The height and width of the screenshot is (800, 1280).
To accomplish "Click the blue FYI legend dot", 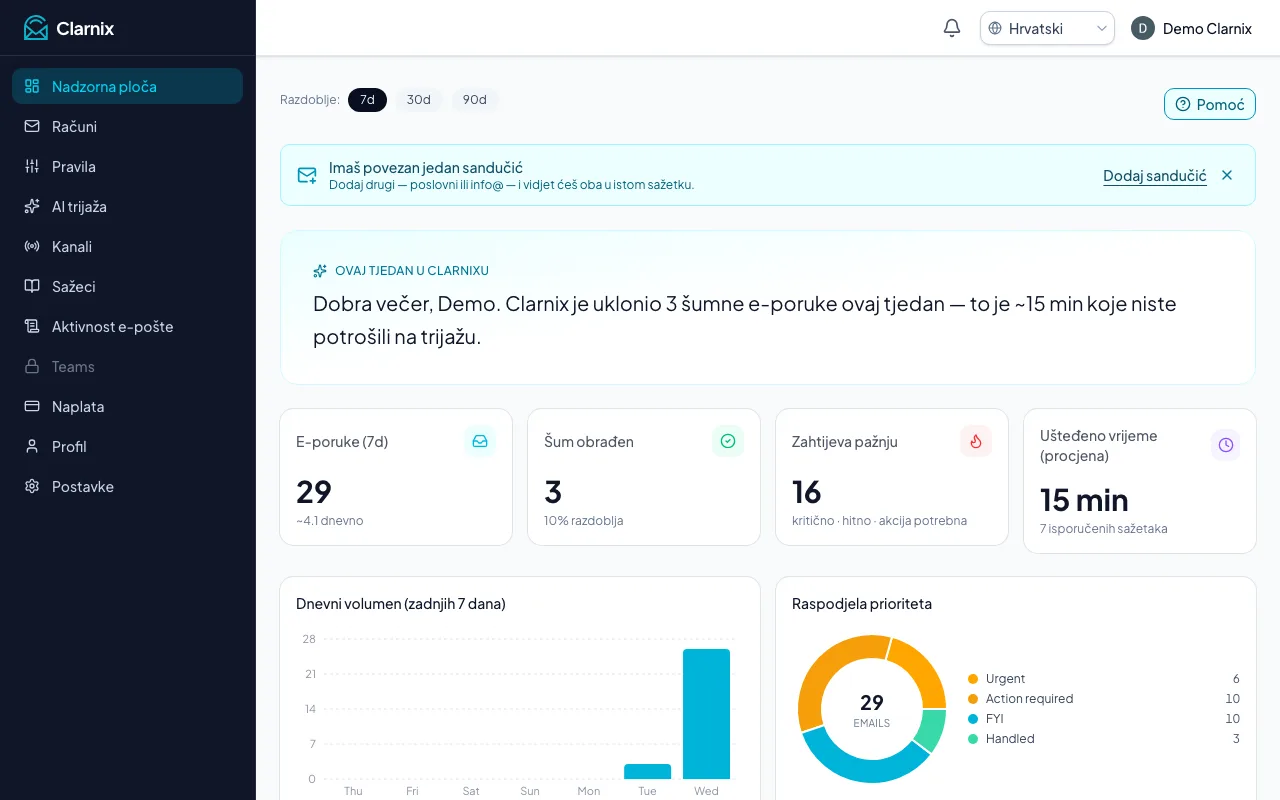I will pos(973,719).
